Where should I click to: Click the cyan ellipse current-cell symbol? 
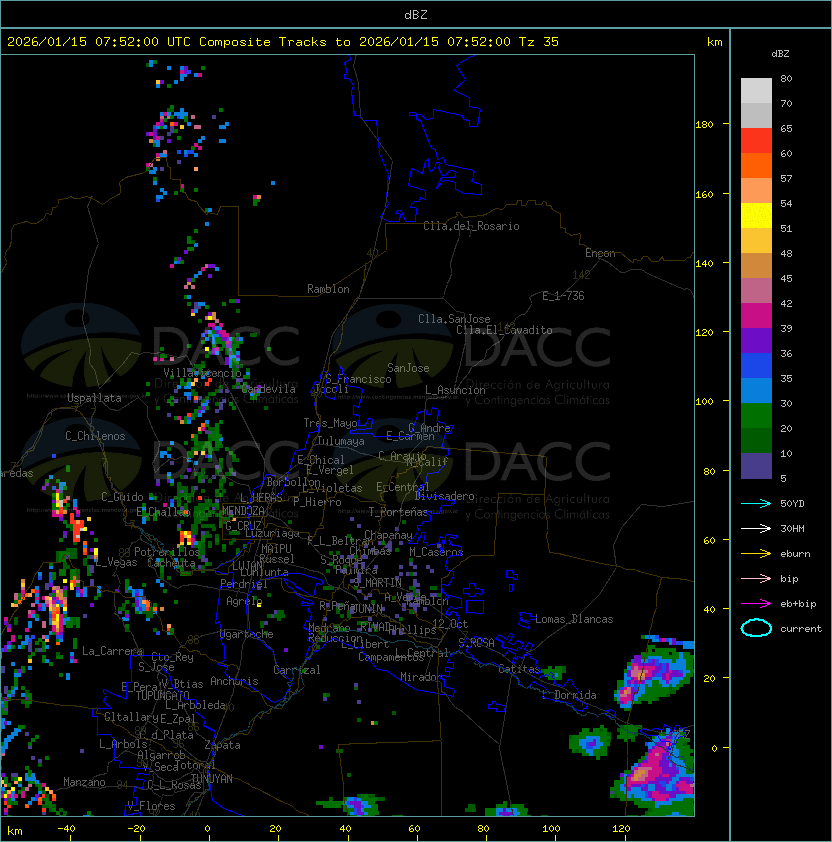click(x=756, y=628)
